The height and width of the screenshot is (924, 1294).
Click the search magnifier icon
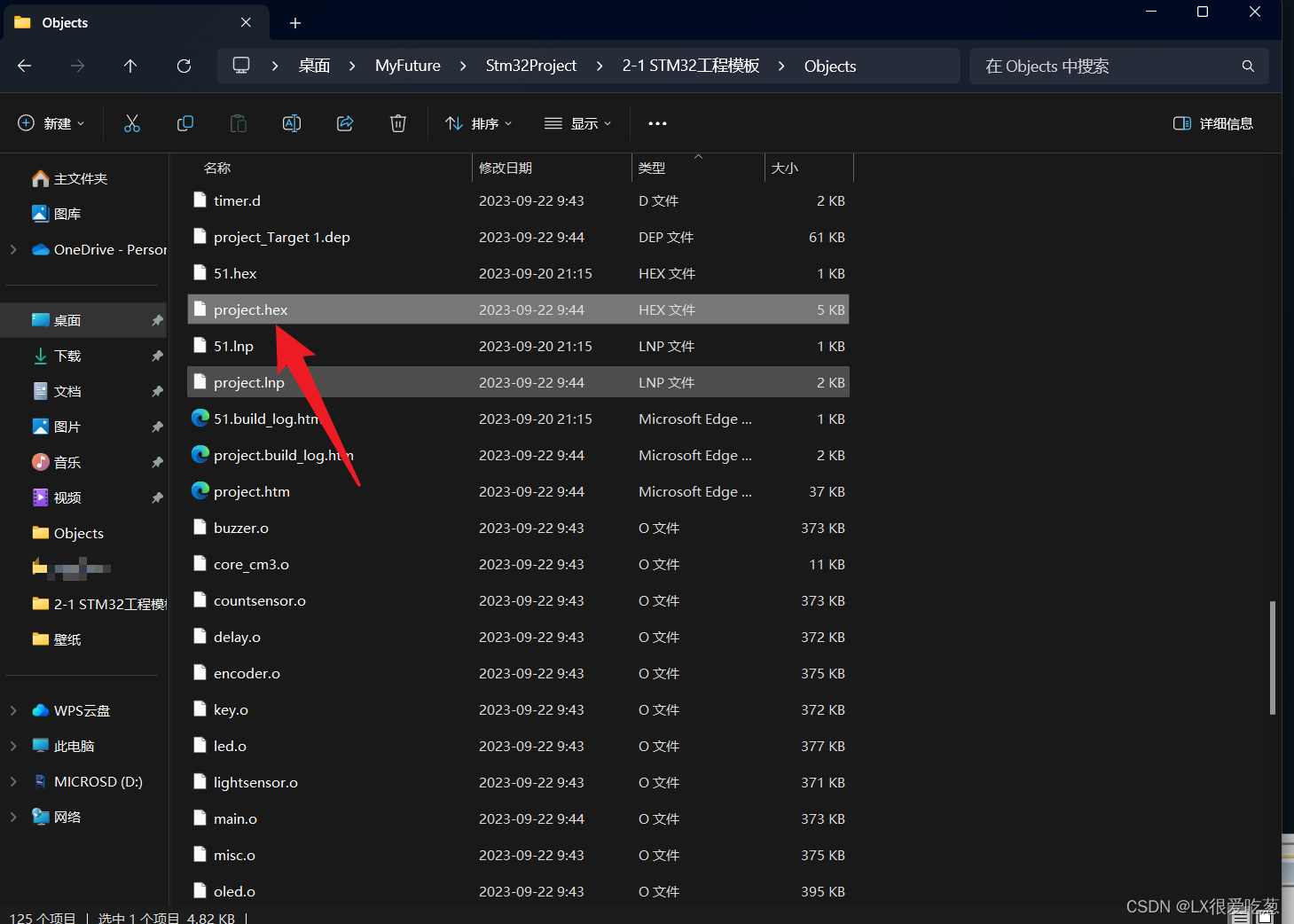[x=1248, y=66]
